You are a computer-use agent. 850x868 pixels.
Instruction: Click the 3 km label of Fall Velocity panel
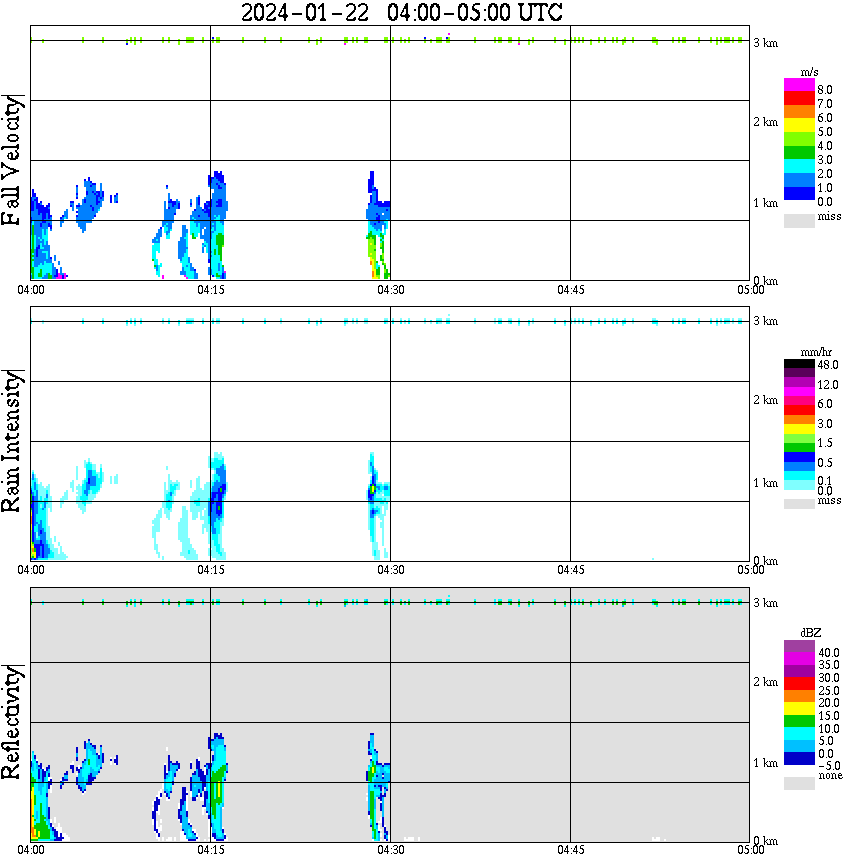tap(765, 43)
